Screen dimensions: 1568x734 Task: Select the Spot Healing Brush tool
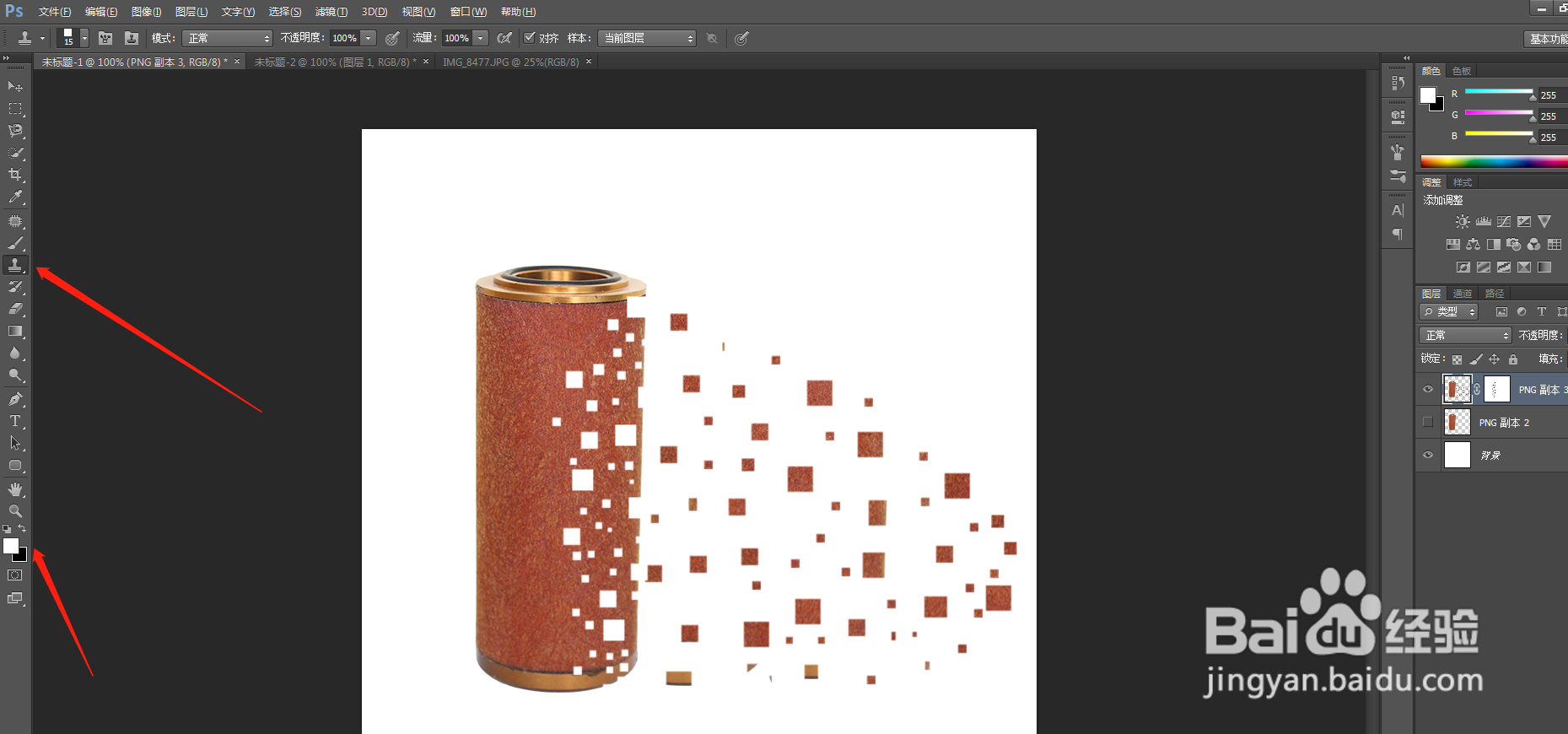pos(15,221)
